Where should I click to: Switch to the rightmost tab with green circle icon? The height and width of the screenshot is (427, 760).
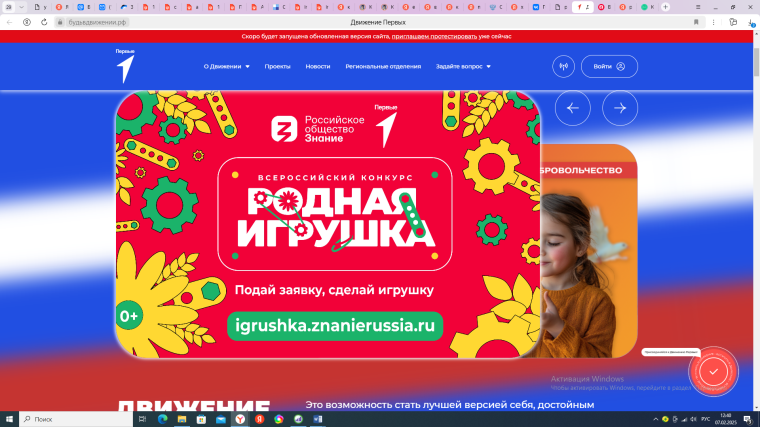(648, 7)
